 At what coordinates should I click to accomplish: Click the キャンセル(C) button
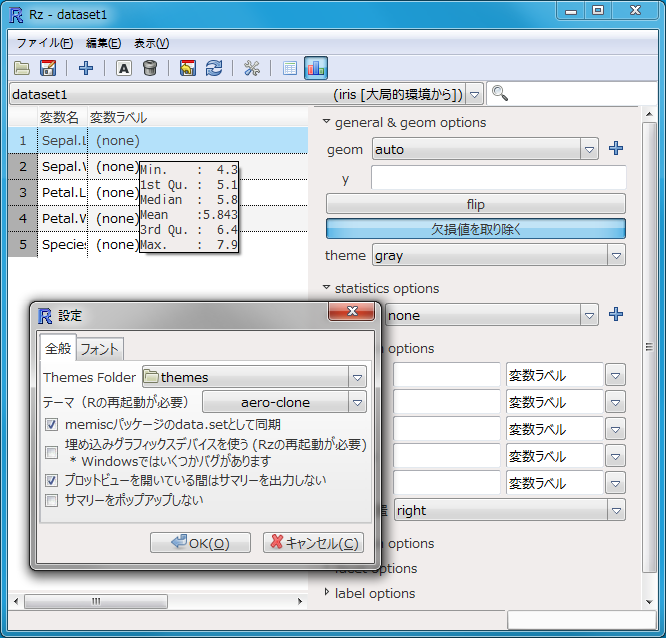coord(313,543)
